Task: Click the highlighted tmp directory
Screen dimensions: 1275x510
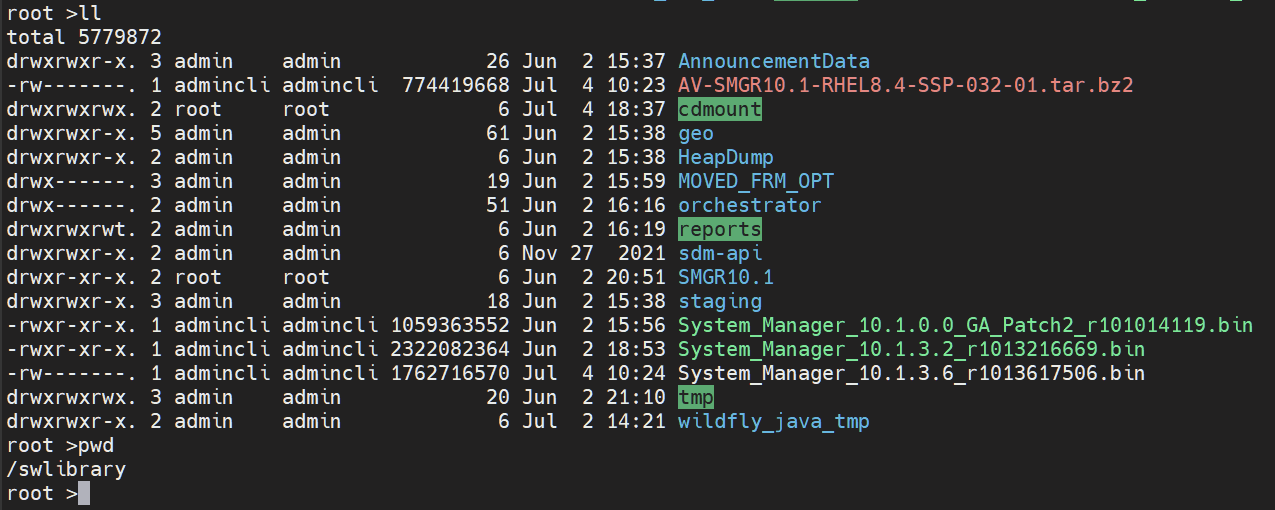Action: point(695,397)
